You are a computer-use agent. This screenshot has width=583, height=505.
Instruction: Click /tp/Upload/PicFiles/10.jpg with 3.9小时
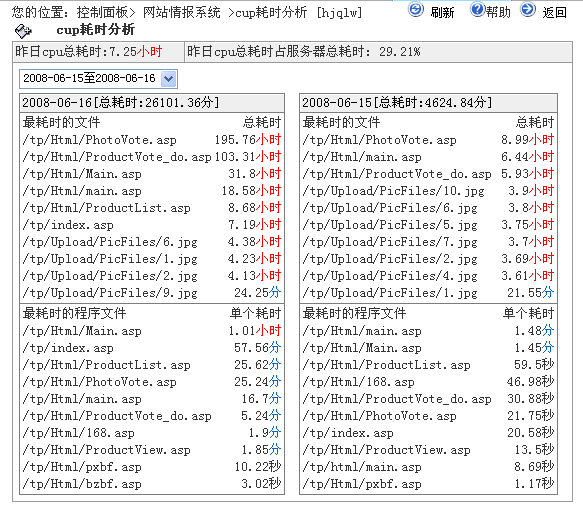(x=428, y=191)
